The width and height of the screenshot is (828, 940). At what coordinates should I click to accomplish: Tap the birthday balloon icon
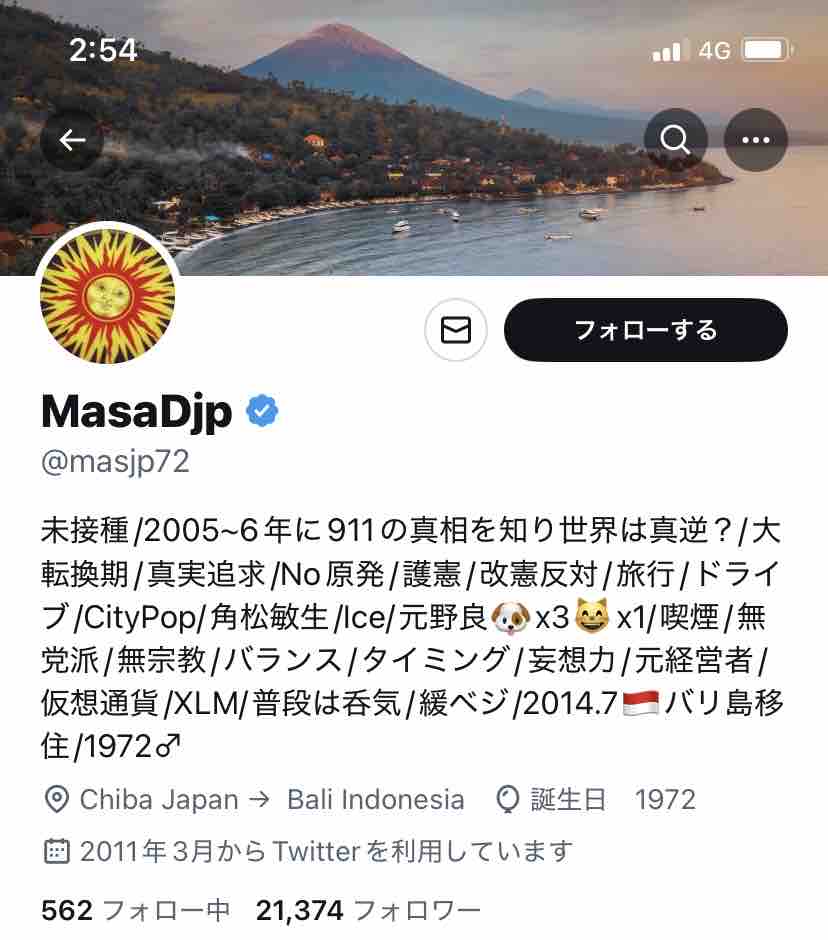pyautogui.click(x=507, y=799)
